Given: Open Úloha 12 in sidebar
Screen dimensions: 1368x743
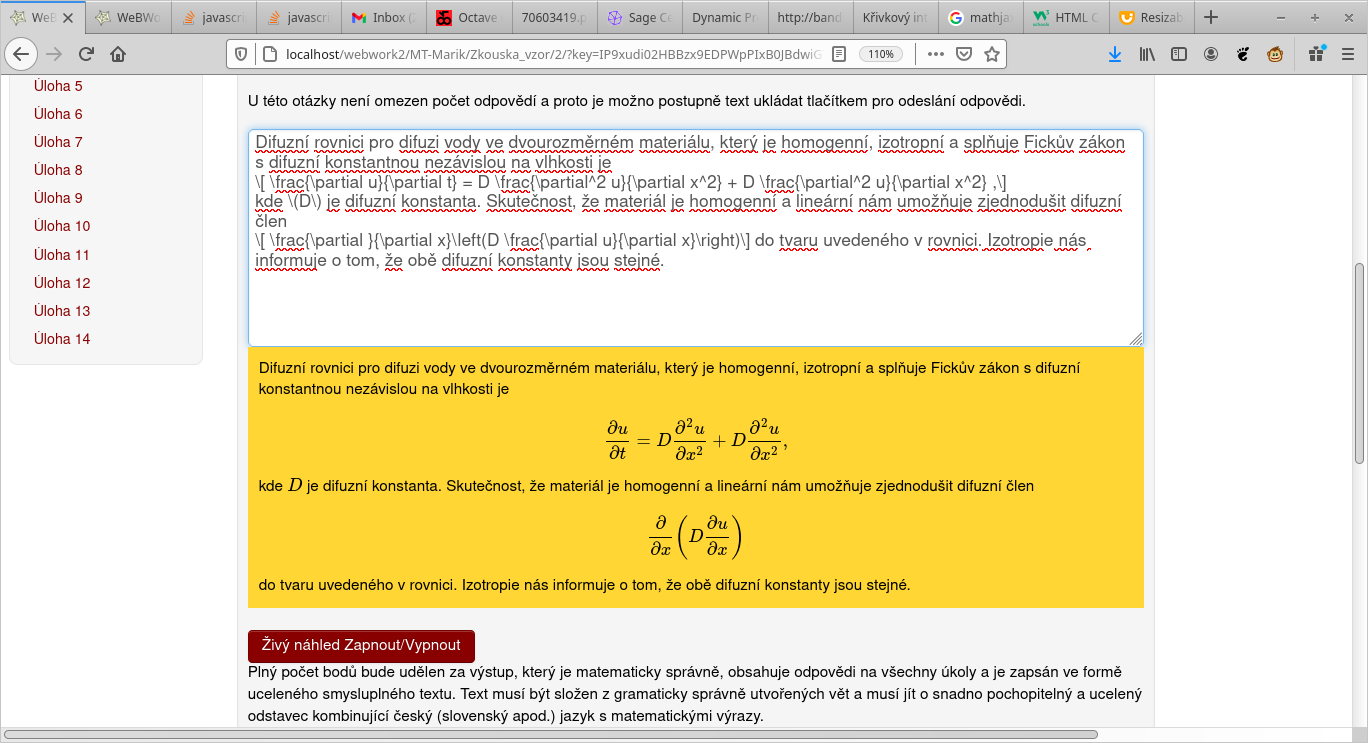Looking at the screenshot, I should point(62,283).
